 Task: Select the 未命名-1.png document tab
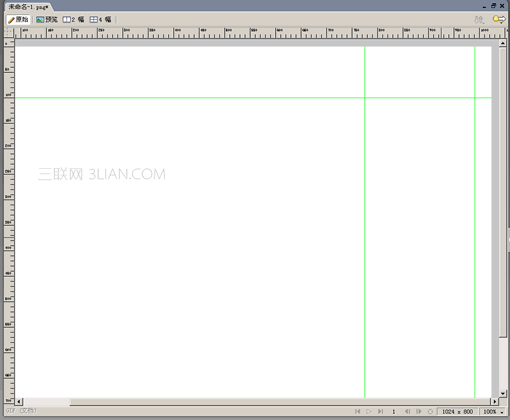coord(28,7)
